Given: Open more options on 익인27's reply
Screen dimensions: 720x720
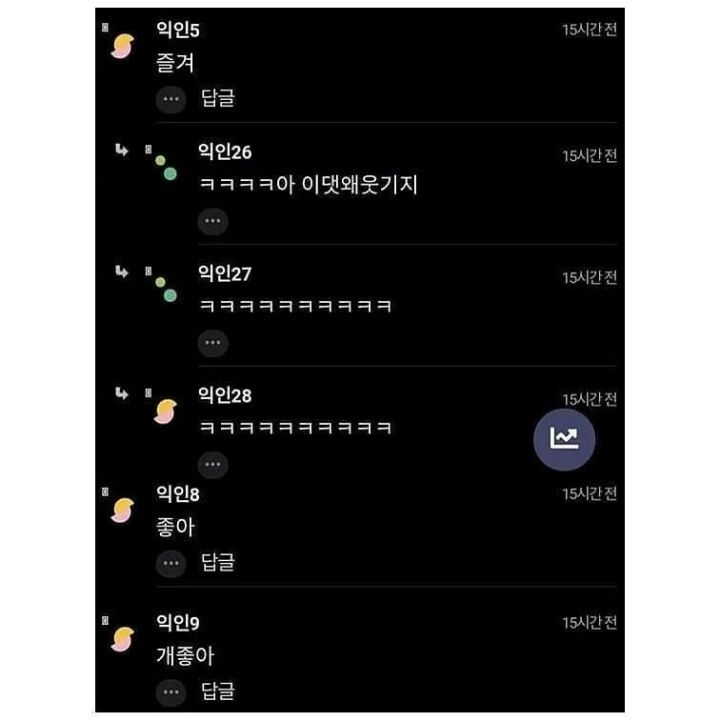Looking at the screenshot, I should point(213,343).
